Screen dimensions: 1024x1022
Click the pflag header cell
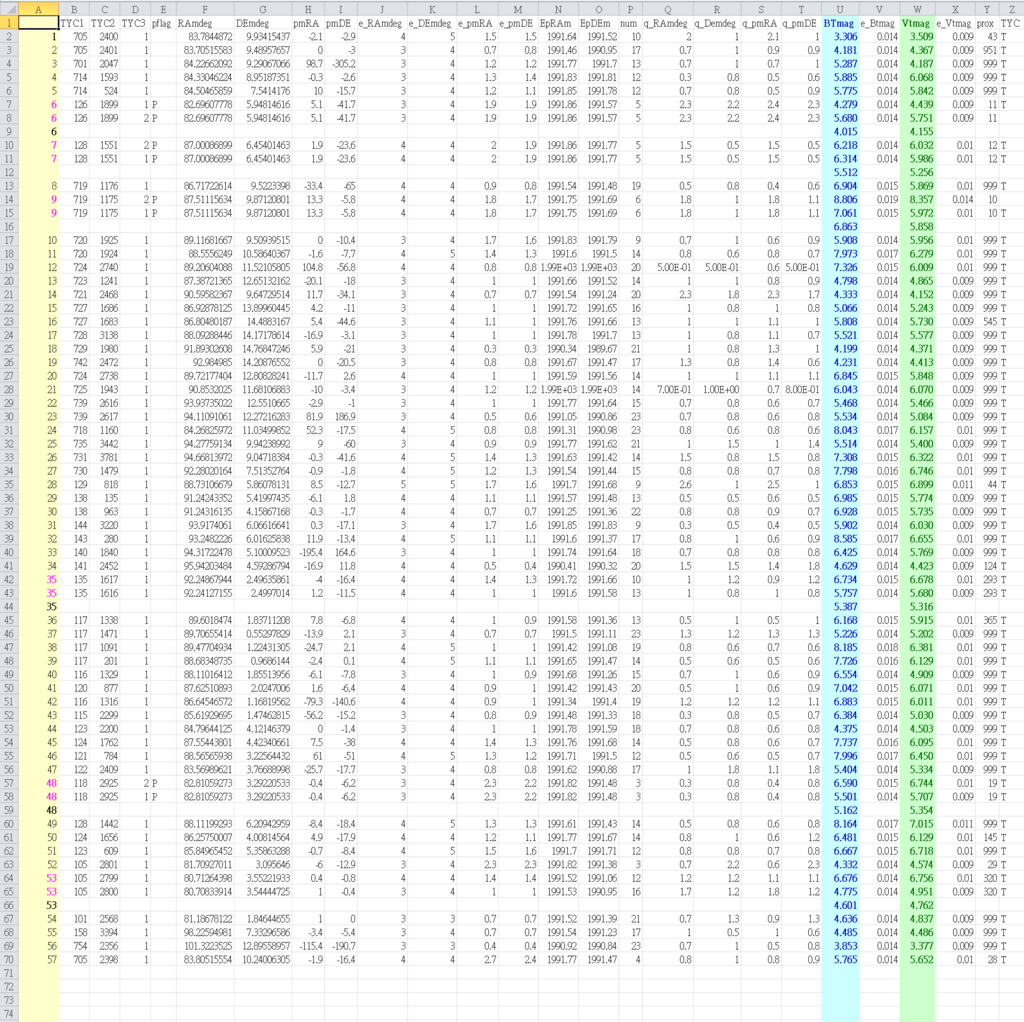pyautogui.click(x=163, y=23)
